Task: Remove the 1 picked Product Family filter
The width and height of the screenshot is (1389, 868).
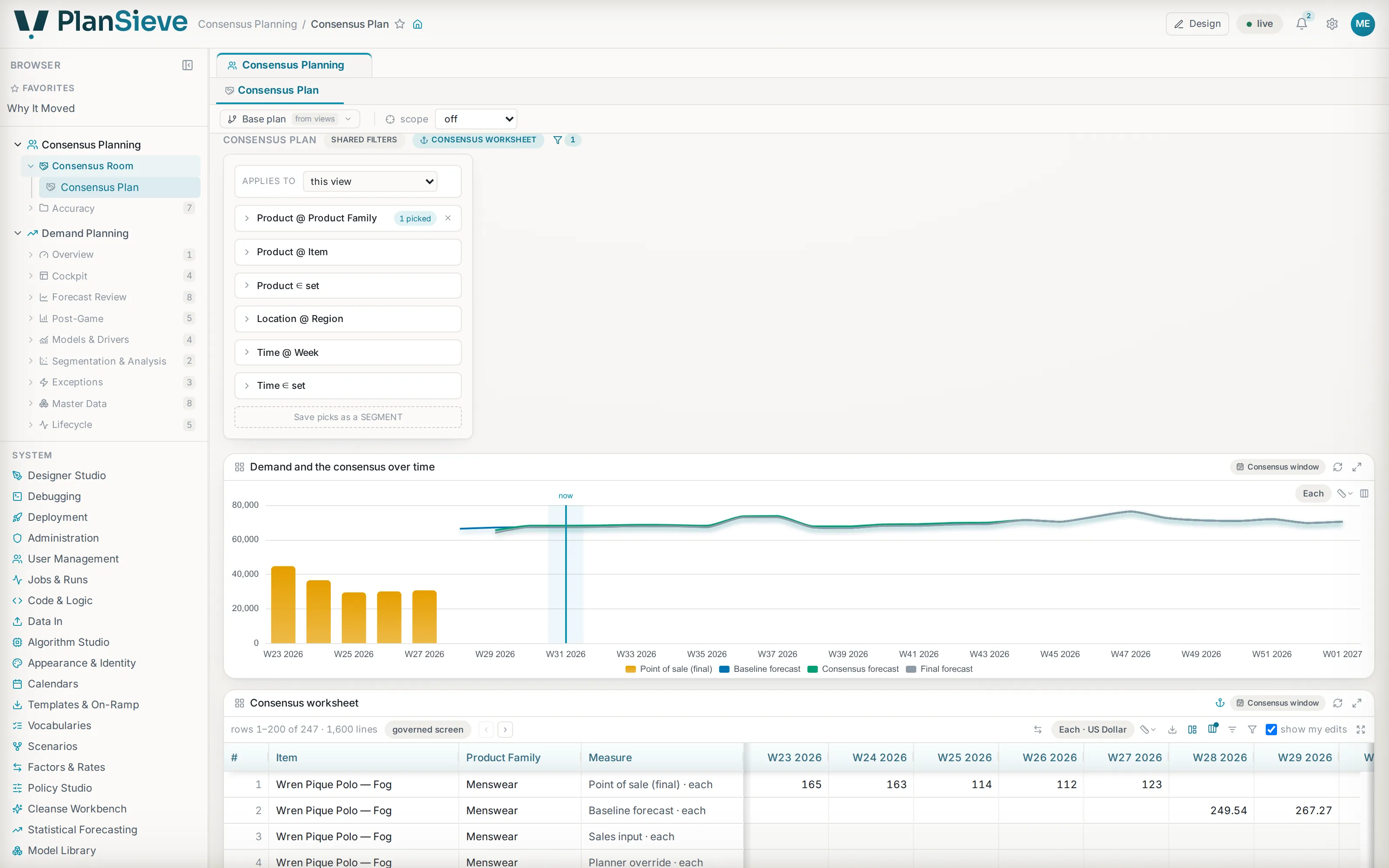Action: (x=448, y=218)
